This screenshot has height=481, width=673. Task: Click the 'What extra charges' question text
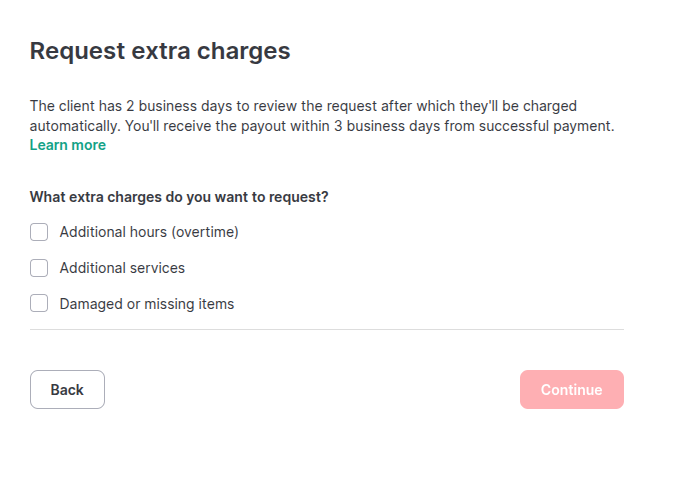179,197
